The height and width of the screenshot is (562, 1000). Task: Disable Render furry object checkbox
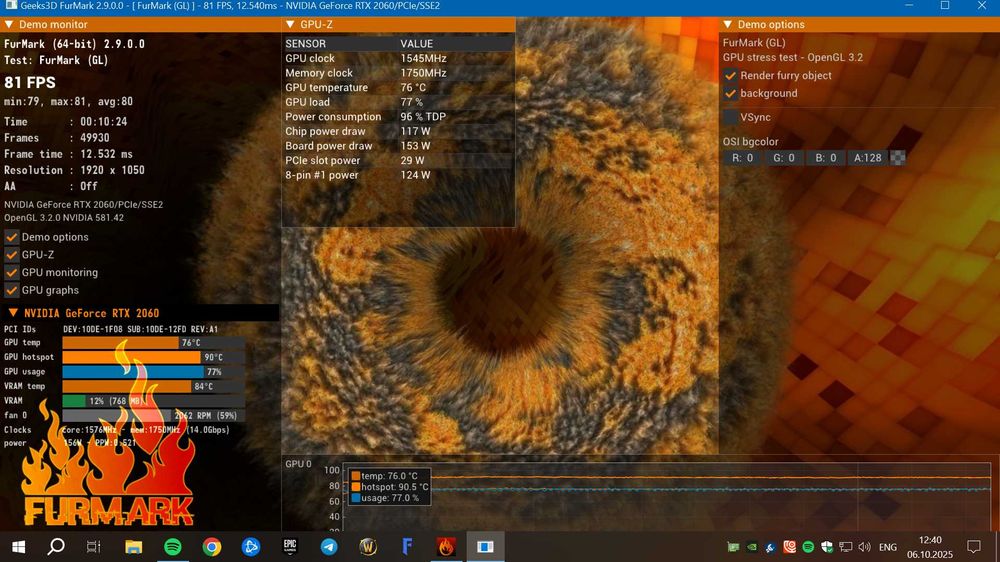[x=730, y=75]
